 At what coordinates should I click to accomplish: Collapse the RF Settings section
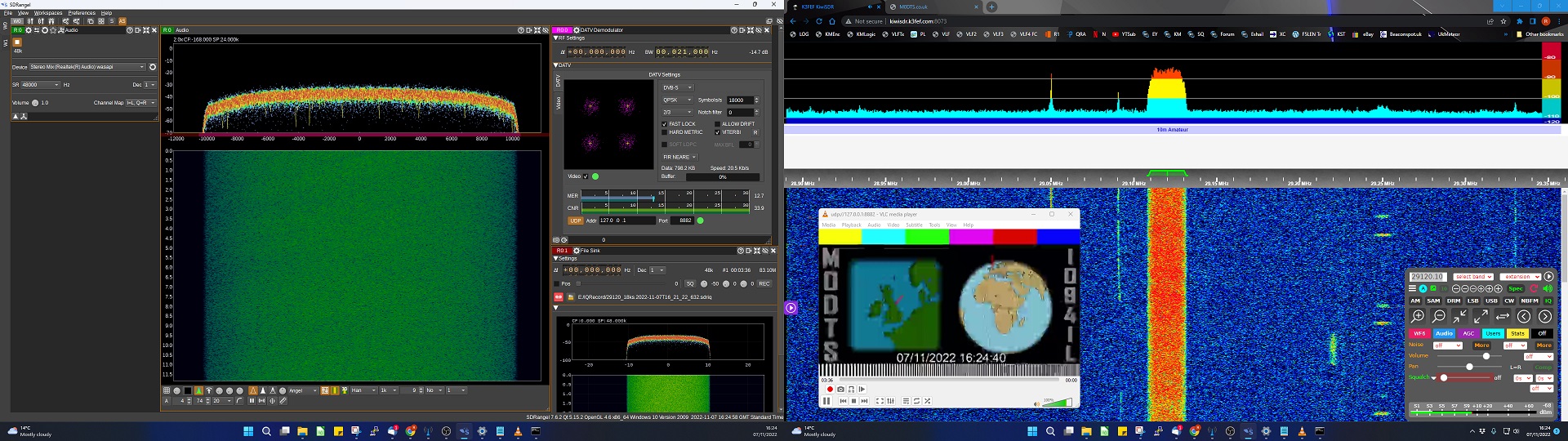click(x=556, y=38)
